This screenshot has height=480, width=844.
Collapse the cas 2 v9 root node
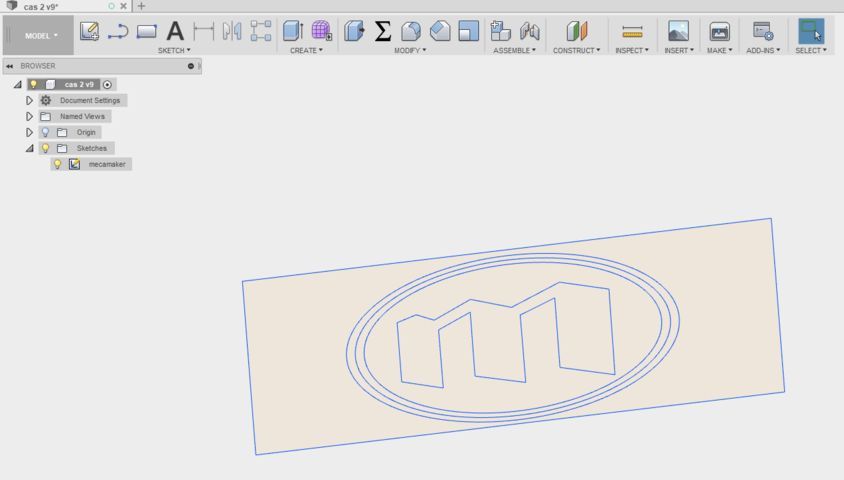(18, 84)
